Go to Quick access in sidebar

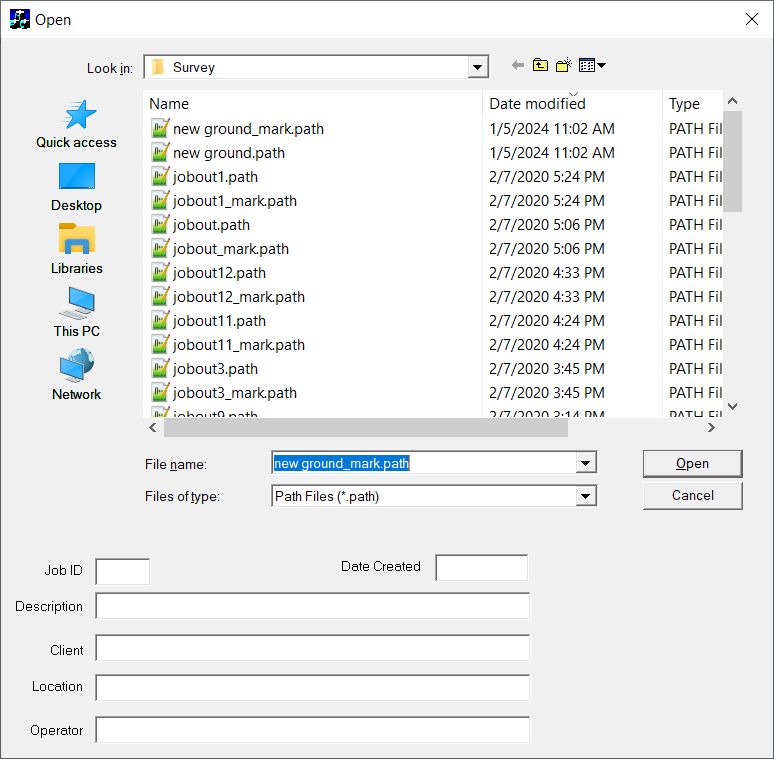77,125
